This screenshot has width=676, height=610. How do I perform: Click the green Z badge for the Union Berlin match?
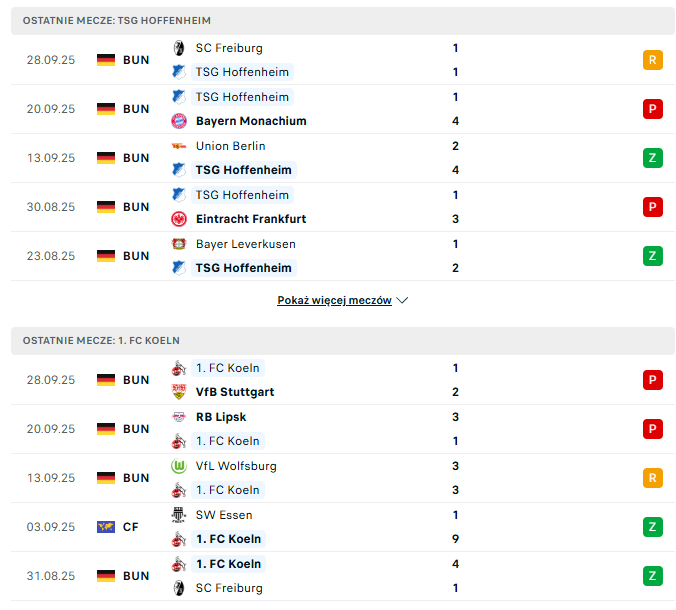tap(653, 158)
